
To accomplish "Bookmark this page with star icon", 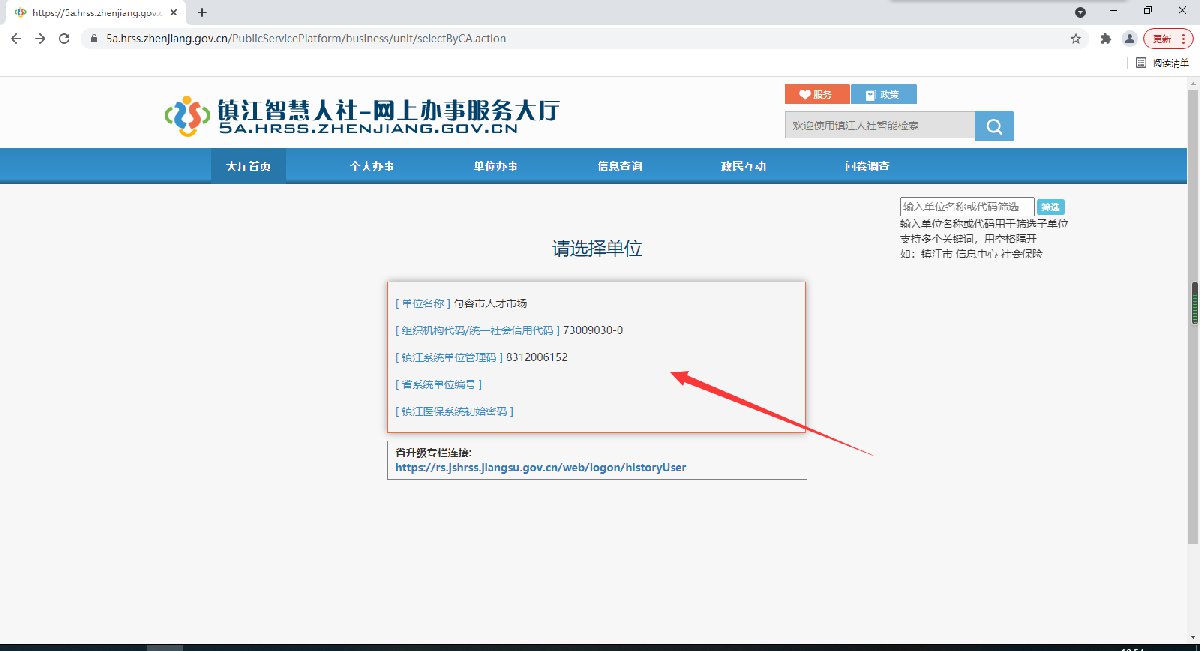I will pyautogui.click(x=1076, y=38).
